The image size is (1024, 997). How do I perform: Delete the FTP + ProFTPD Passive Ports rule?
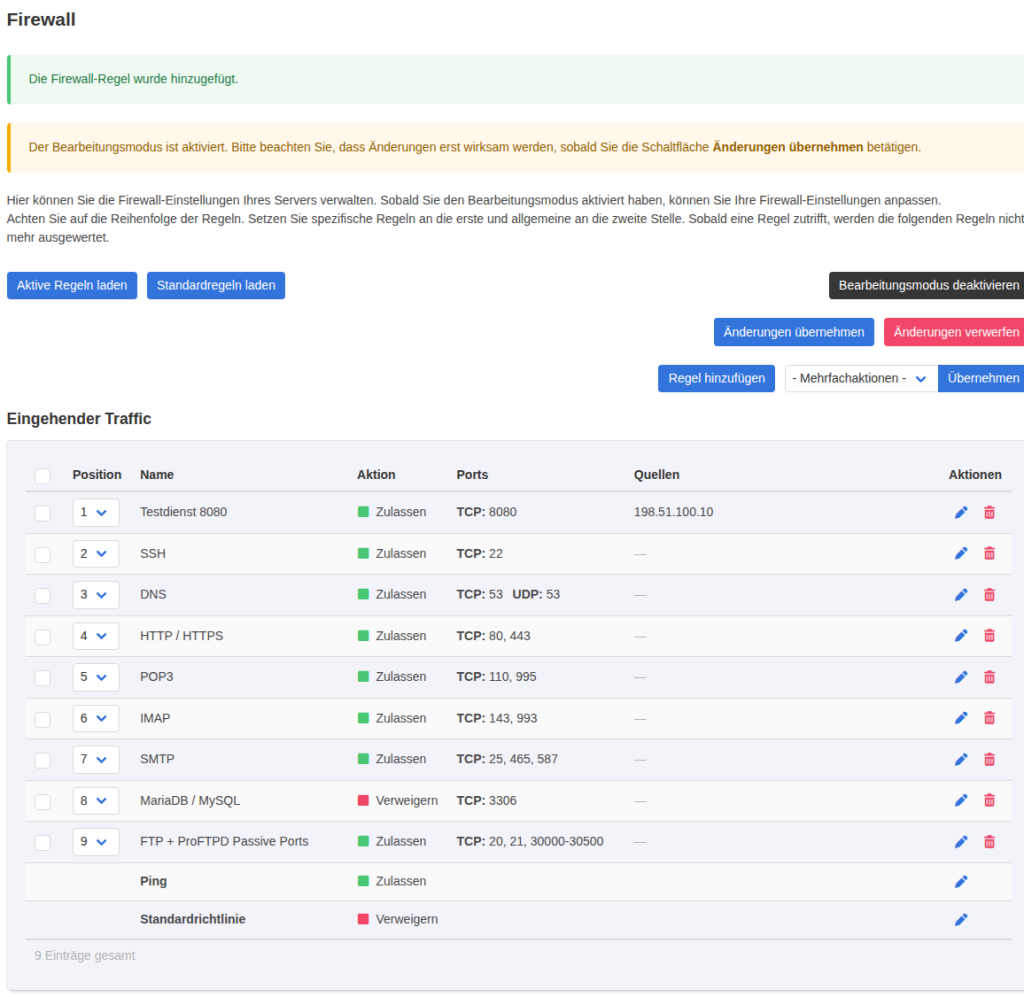(989, 842)
